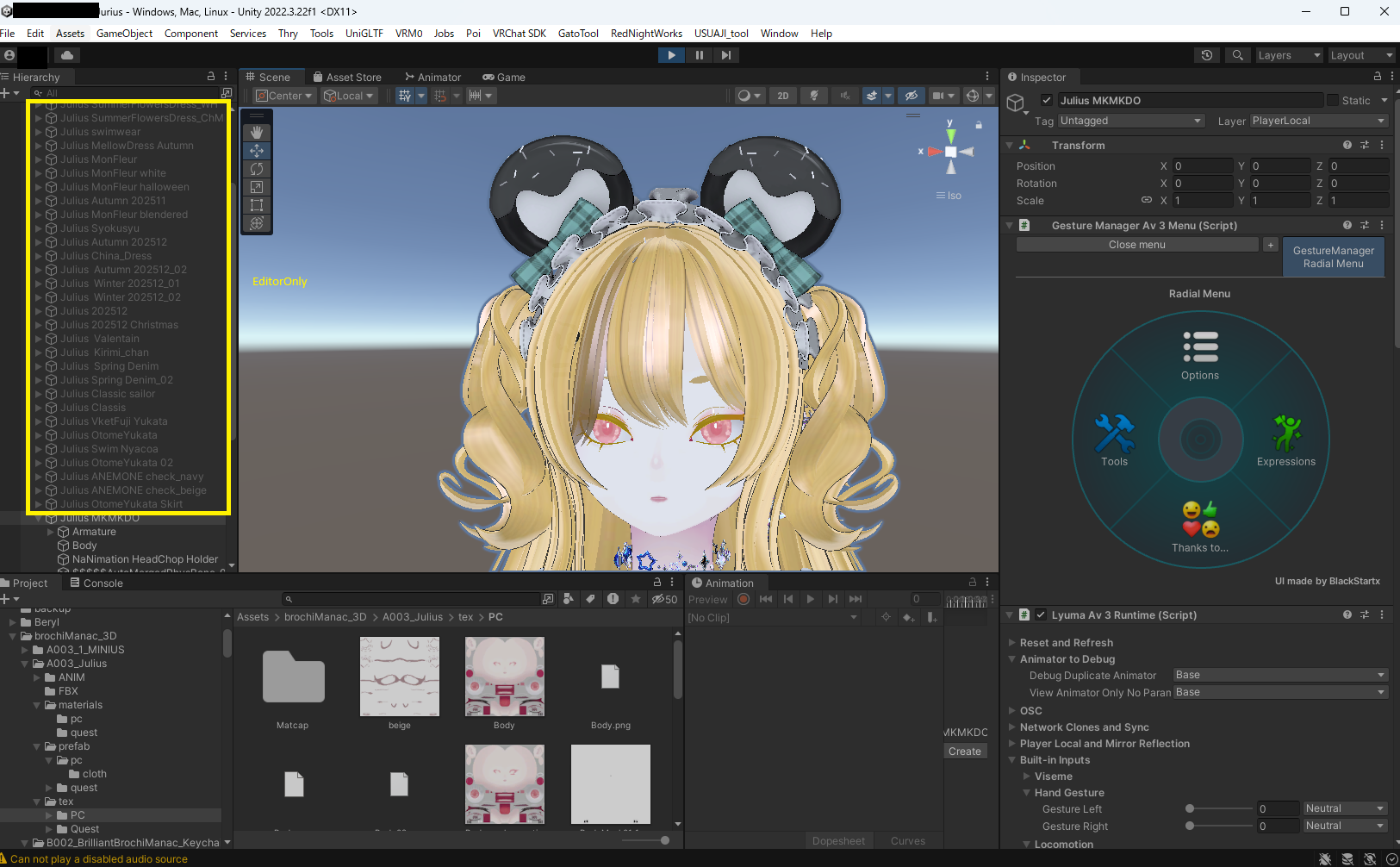Click the Animation record button
The image size is (1400, 867).
coord(744,599)
